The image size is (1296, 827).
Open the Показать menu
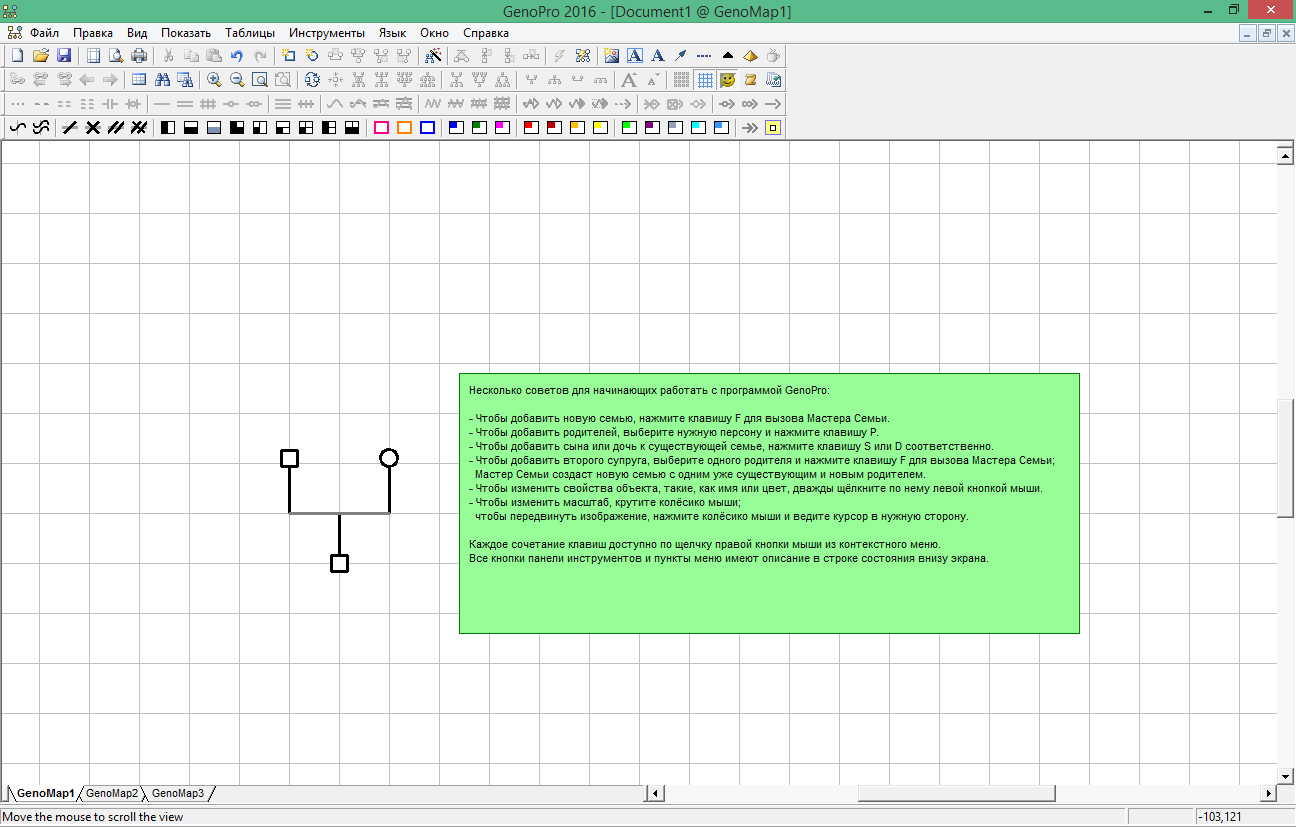click(186, 33)
